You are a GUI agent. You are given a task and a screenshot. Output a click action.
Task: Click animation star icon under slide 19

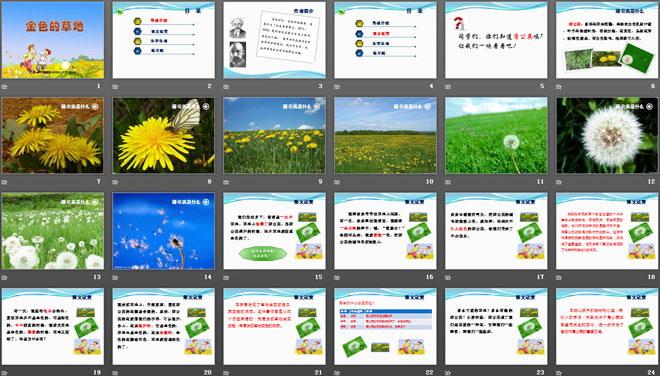(x=5, y=373)
